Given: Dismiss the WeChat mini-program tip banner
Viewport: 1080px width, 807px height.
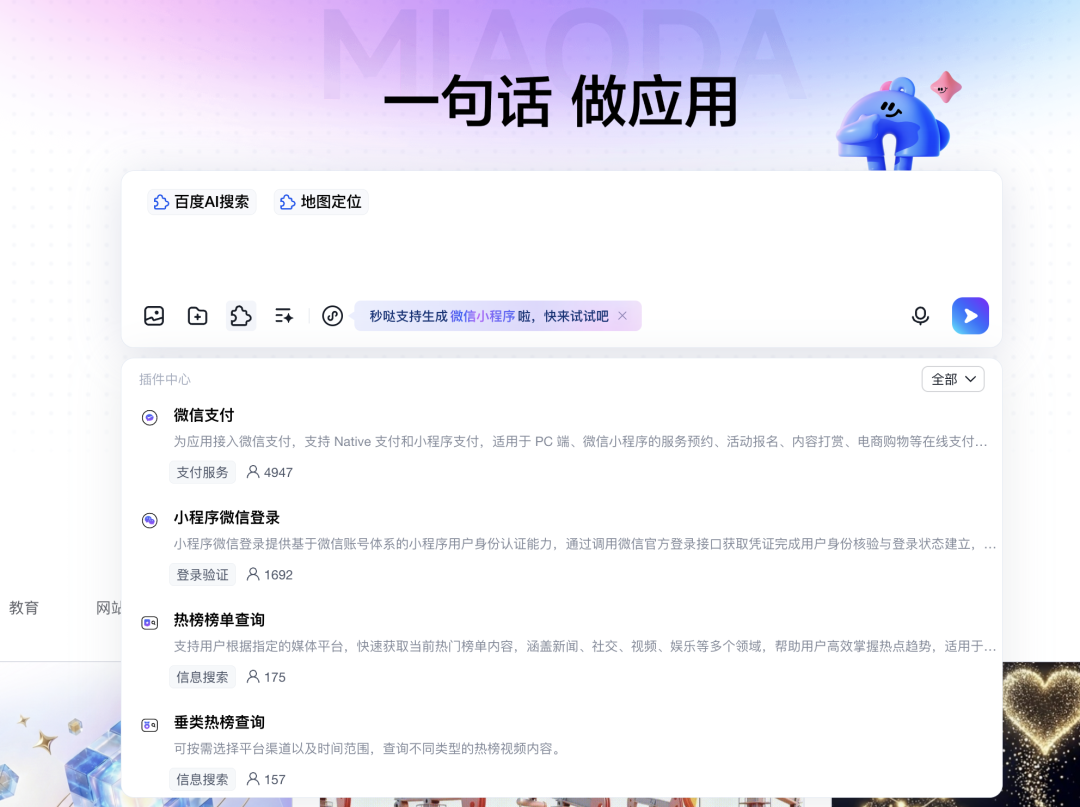Looking at the screenshot, I should click(623, 316).
